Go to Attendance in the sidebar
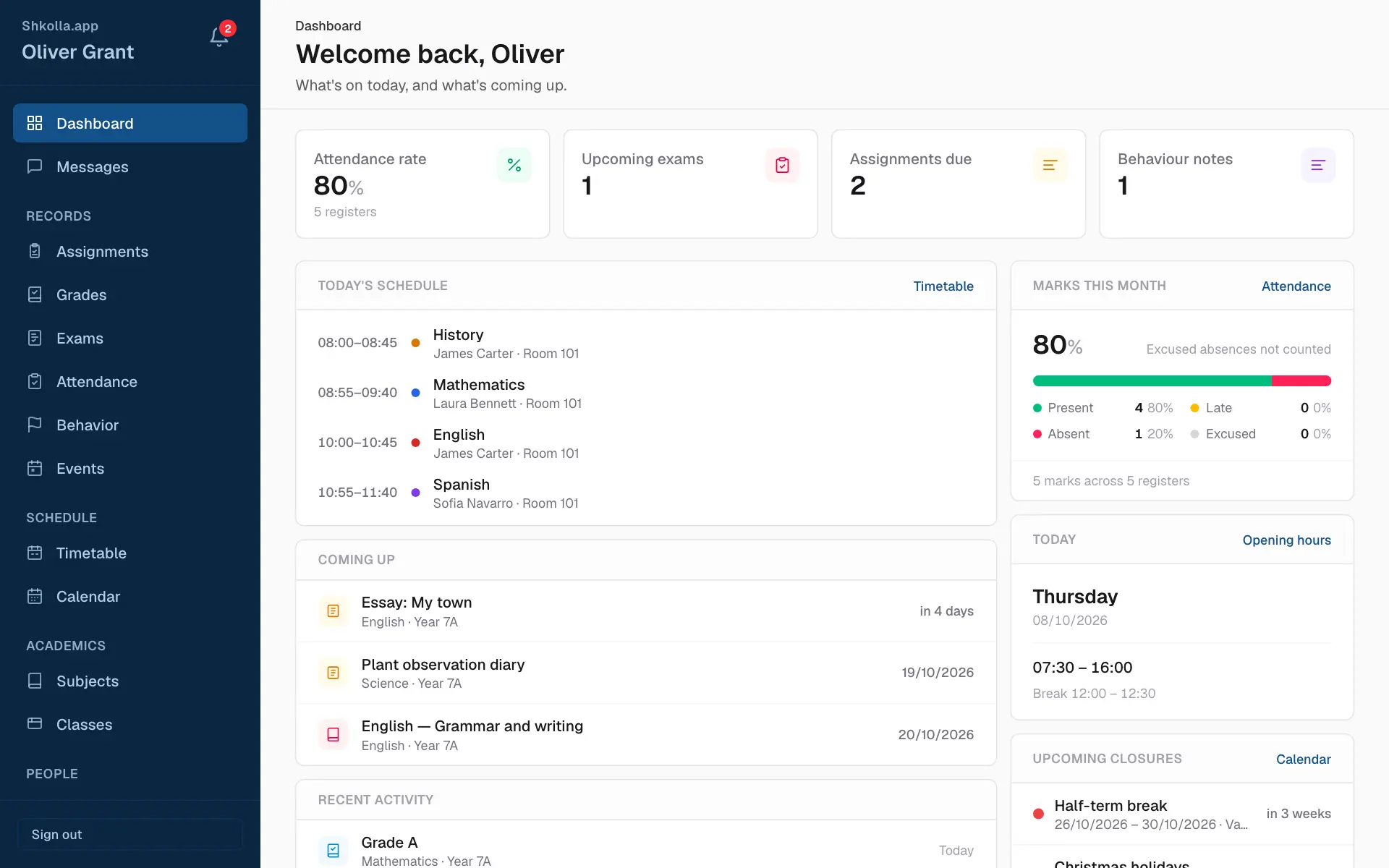Screen dimensions: 1389x868 pyautogui.click(x=130, y=381)
